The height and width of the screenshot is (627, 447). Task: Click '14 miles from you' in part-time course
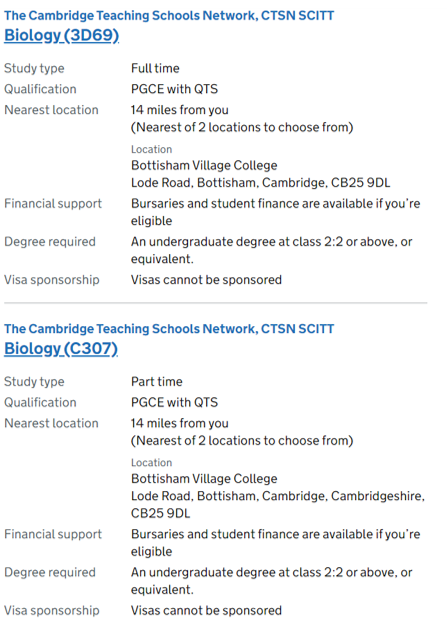pos(180,423)
